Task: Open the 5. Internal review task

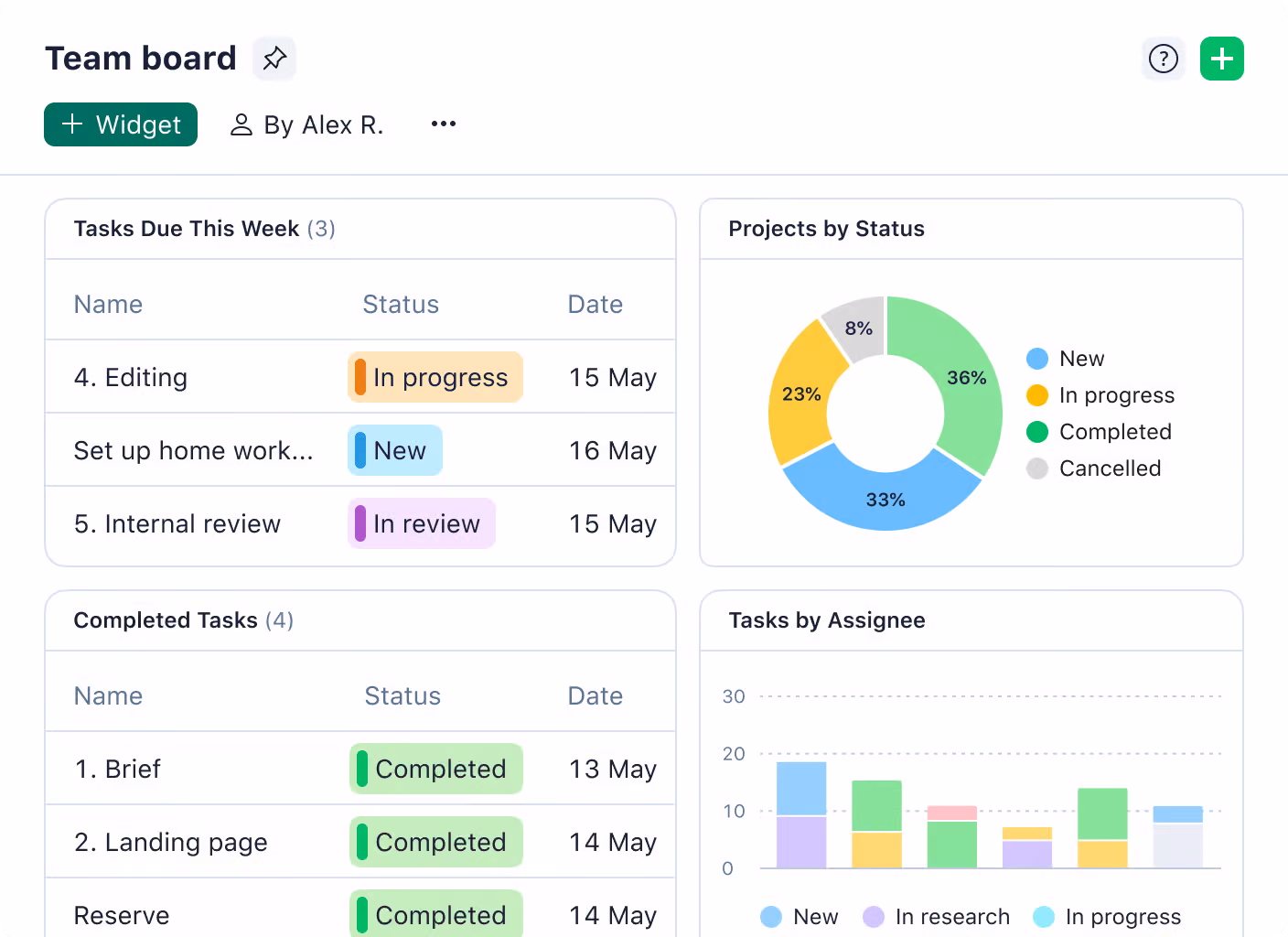Action: (x=177, y=523)
